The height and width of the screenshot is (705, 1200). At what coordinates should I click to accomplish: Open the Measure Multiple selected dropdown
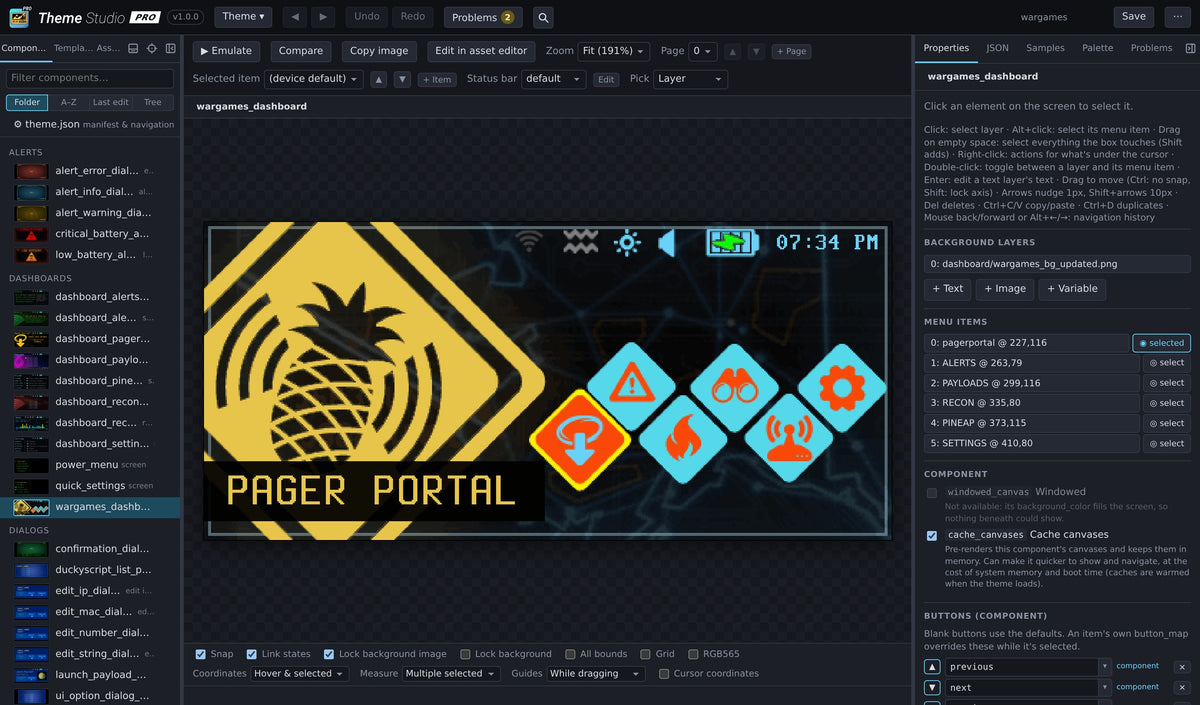click(450, 674)
